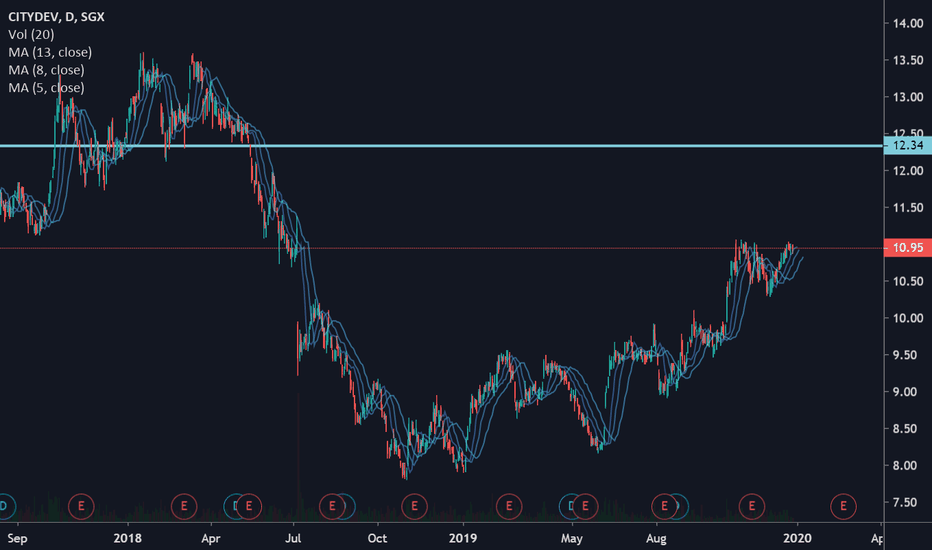Click the 11.50 price axis label
Screen dimensions: 932x550
pos(908,208)
